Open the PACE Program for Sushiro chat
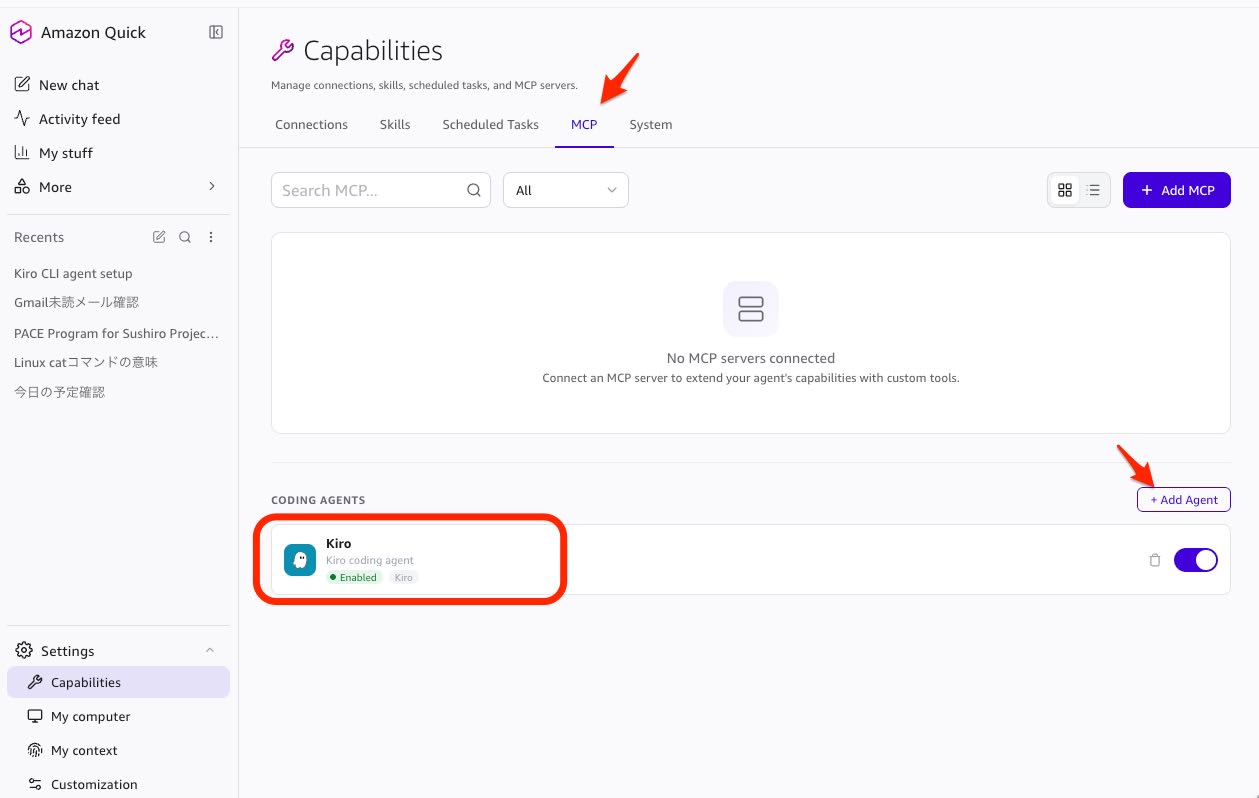The height and width of the screenshot is (798, 1259). (116, 333)
